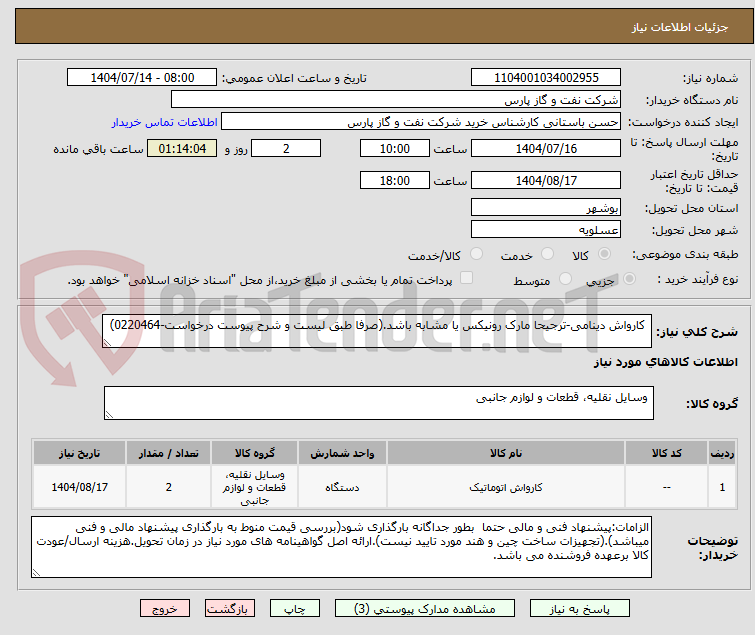The width and height of the screenshot is (755, 635).
Task: Click the کد کالا column header
Action: click(666, 453)
